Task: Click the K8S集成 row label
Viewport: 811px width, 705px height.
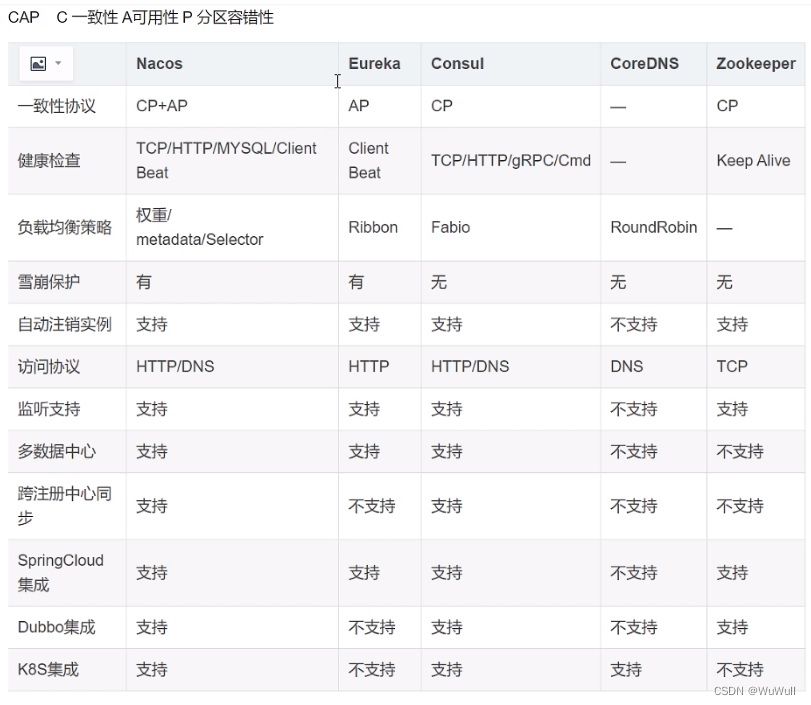Action: point(45,670)
